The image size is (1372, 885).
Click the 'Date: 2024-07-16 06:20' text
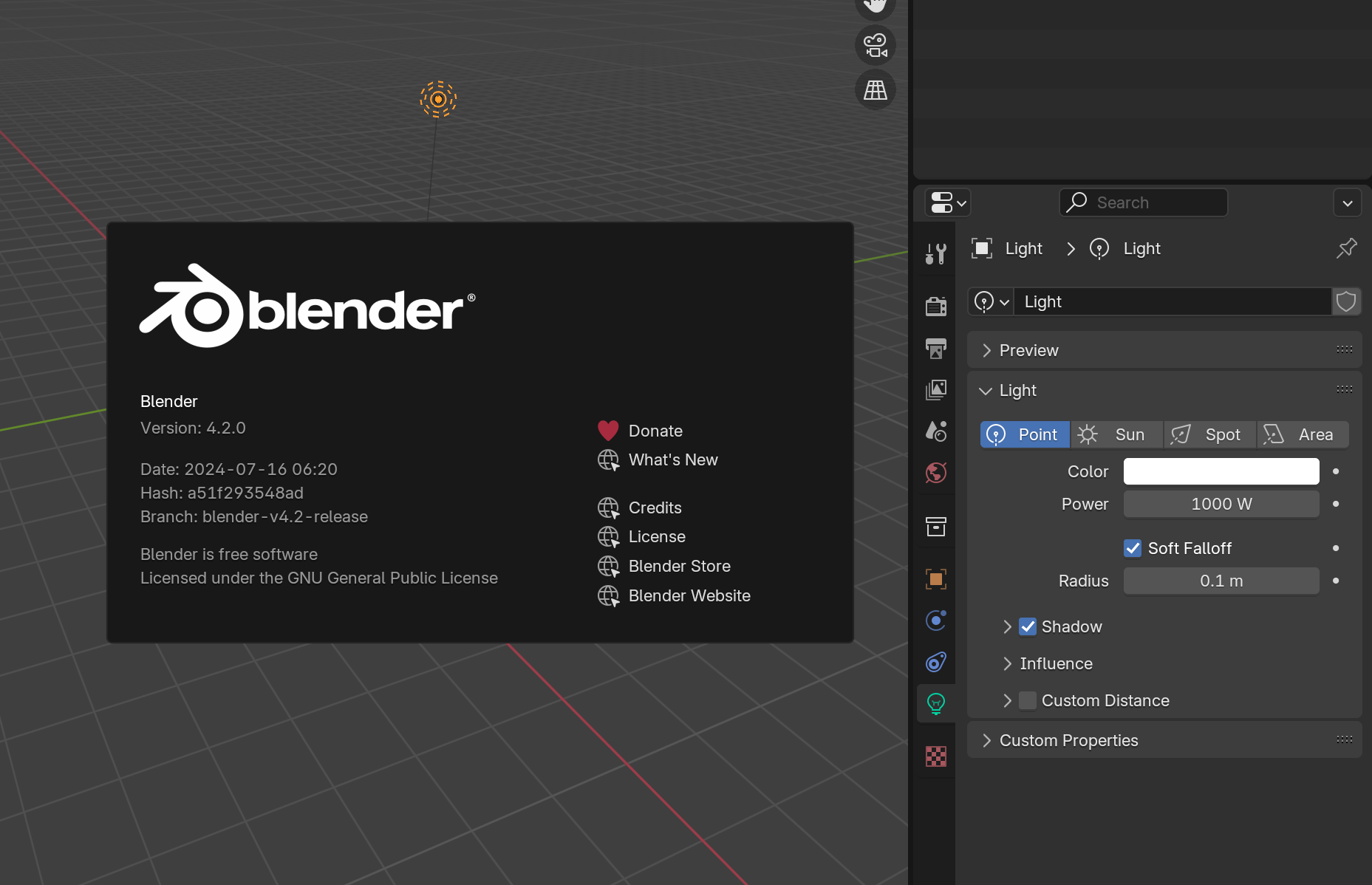239,469
